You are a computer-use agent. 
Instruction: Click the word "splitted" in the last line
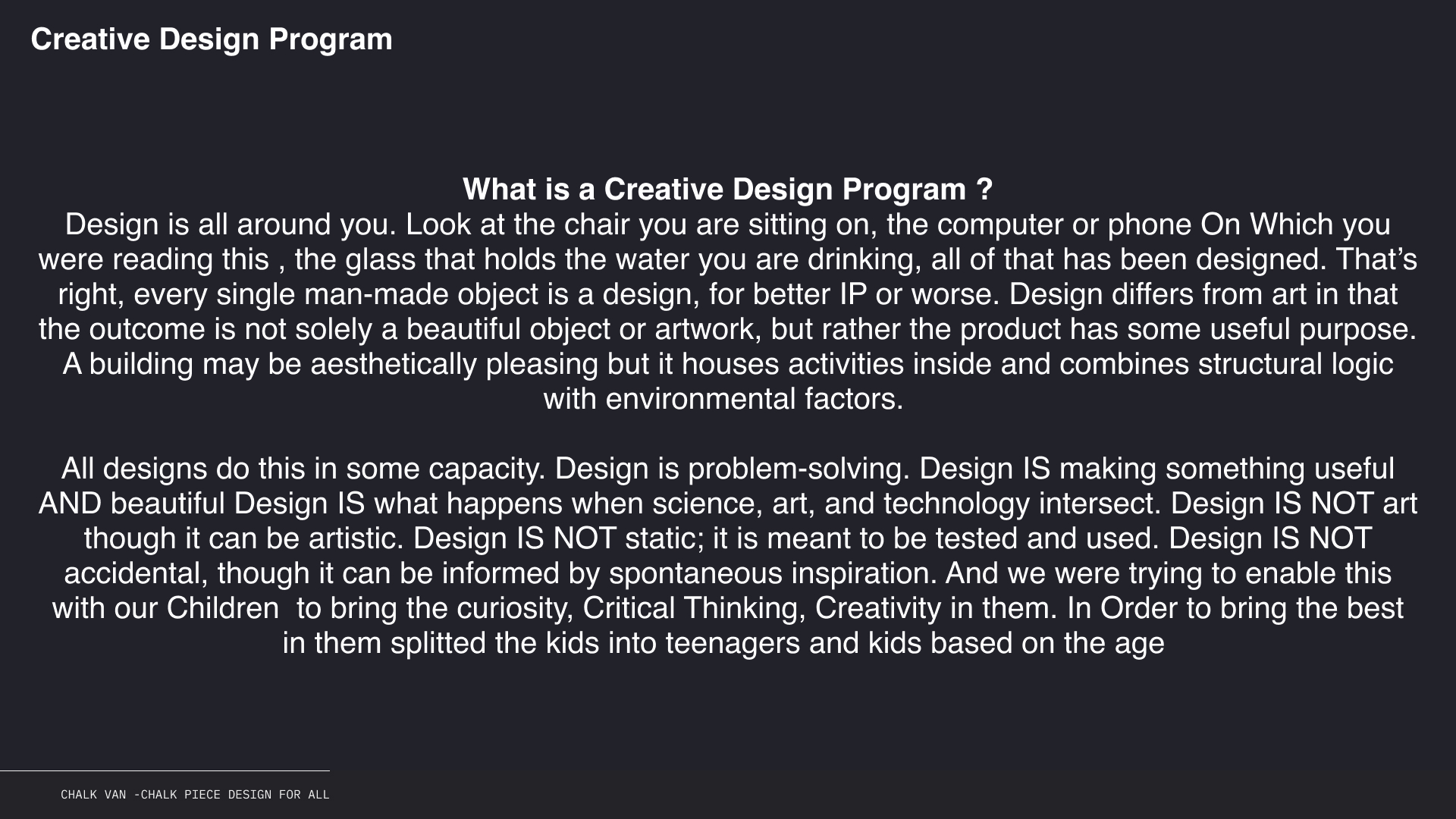pyautogui.click(x=438, y=643)
